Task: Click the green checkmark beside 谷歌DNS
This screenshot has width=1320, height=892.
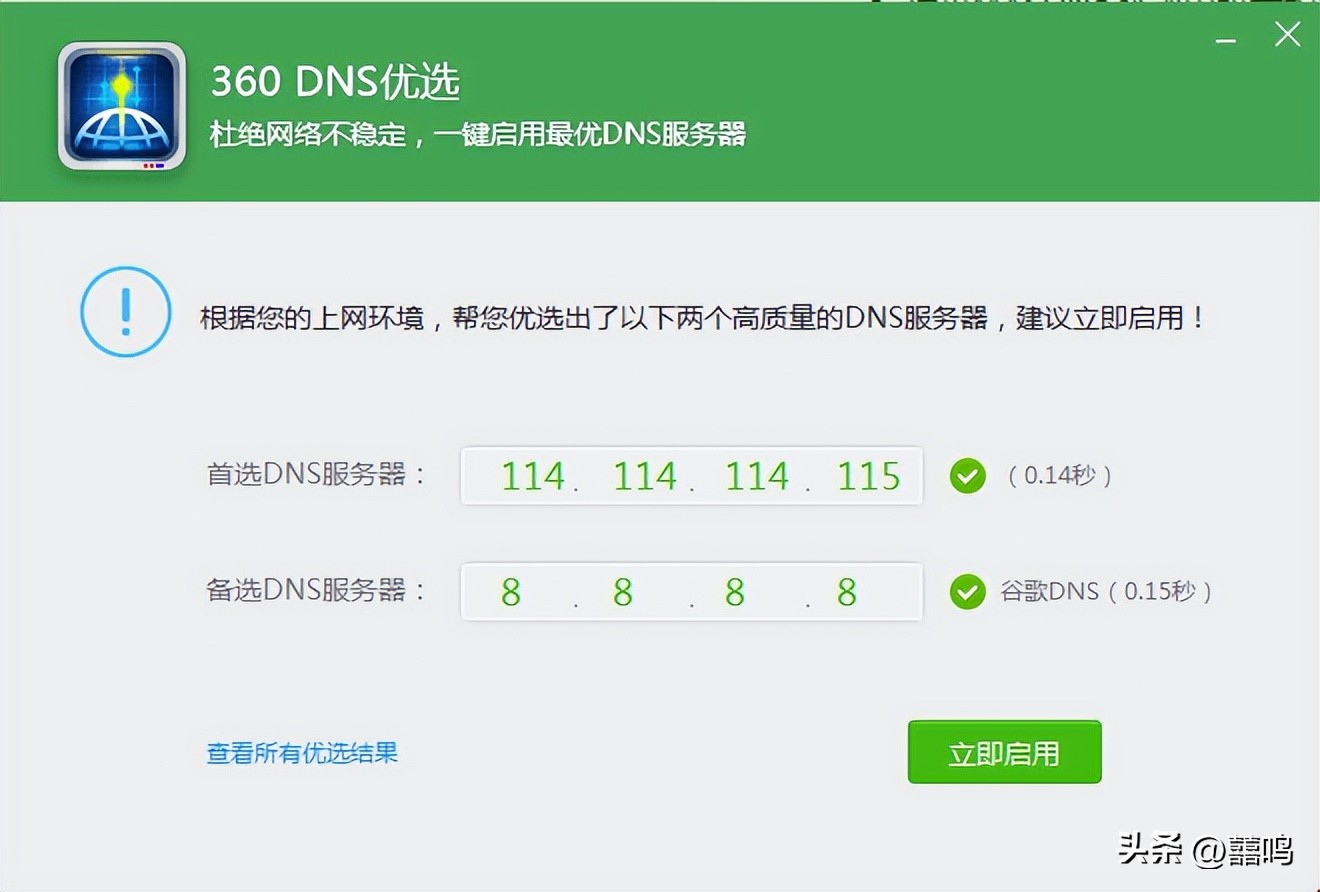Action: point(967,593)
